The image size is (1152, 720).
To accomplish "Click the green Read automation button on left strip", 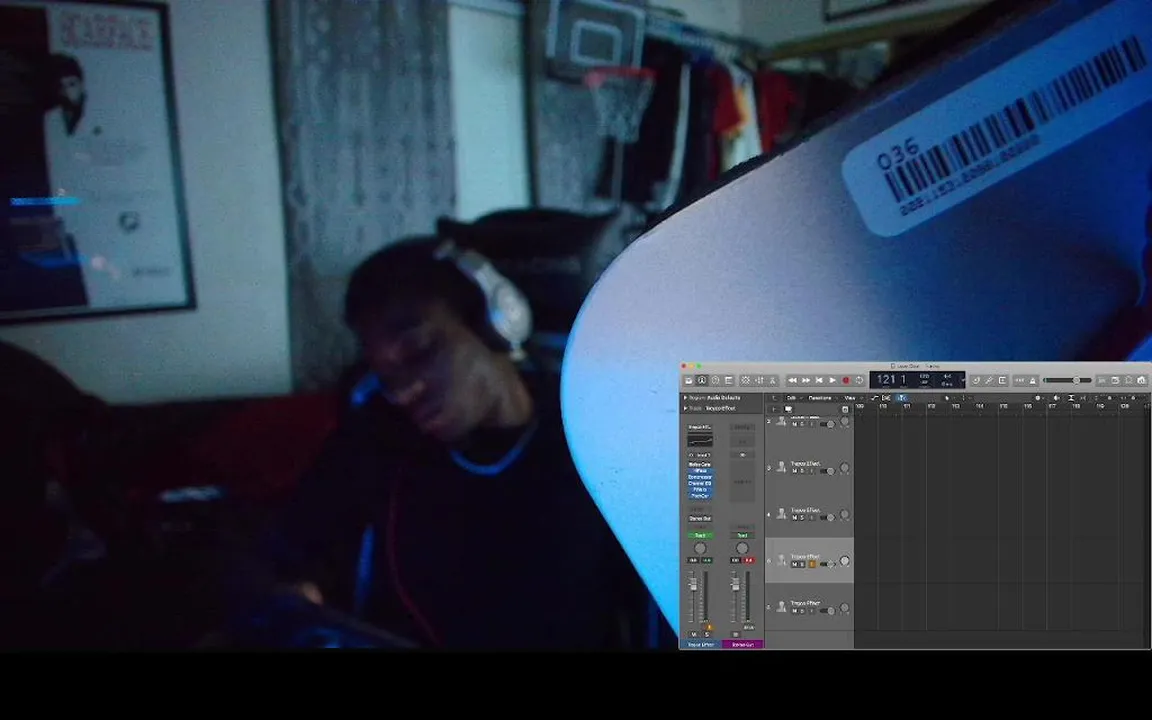I will click(x=700, y=535).
